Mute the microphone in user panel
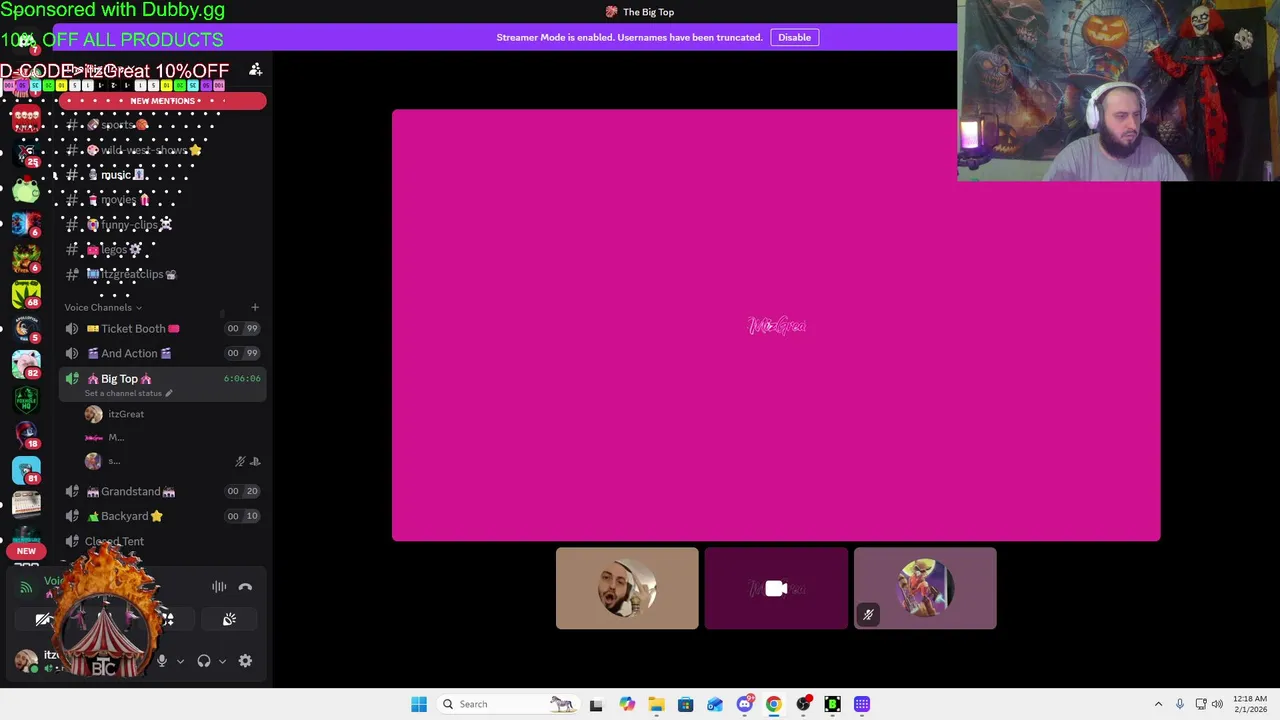Screen dimensions: 1280x720 click(162, 661)
